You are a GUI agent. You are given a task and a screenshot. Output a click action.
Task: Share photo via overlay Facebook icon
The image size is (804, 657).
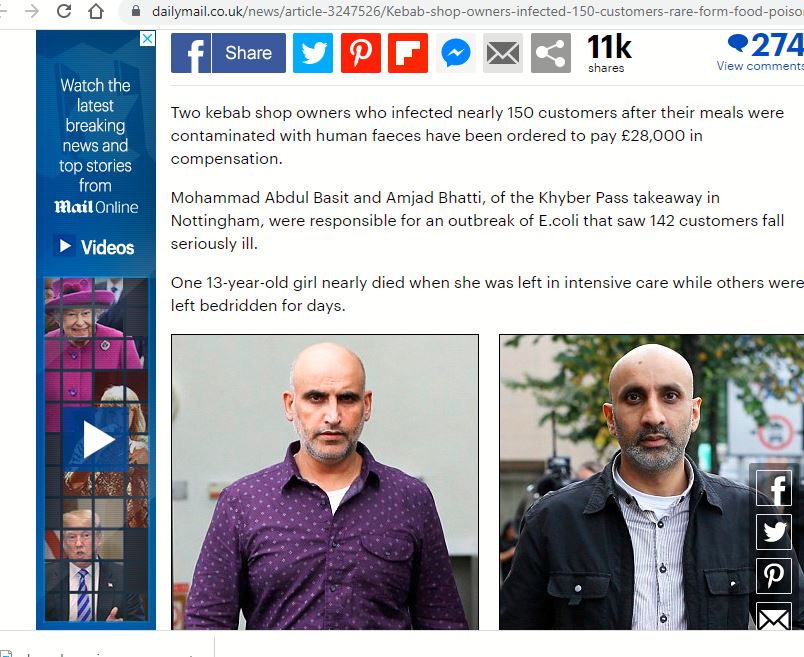[x=775, y=489]
